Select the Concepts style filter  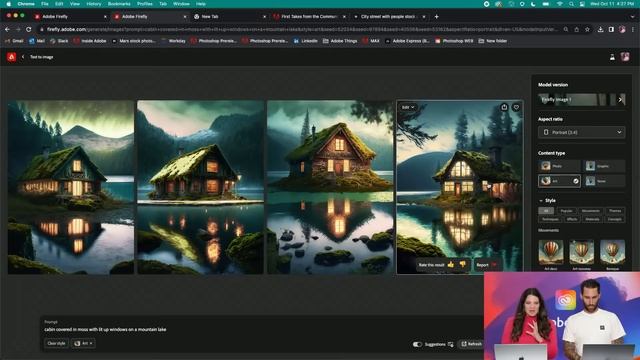click(615, 219)
